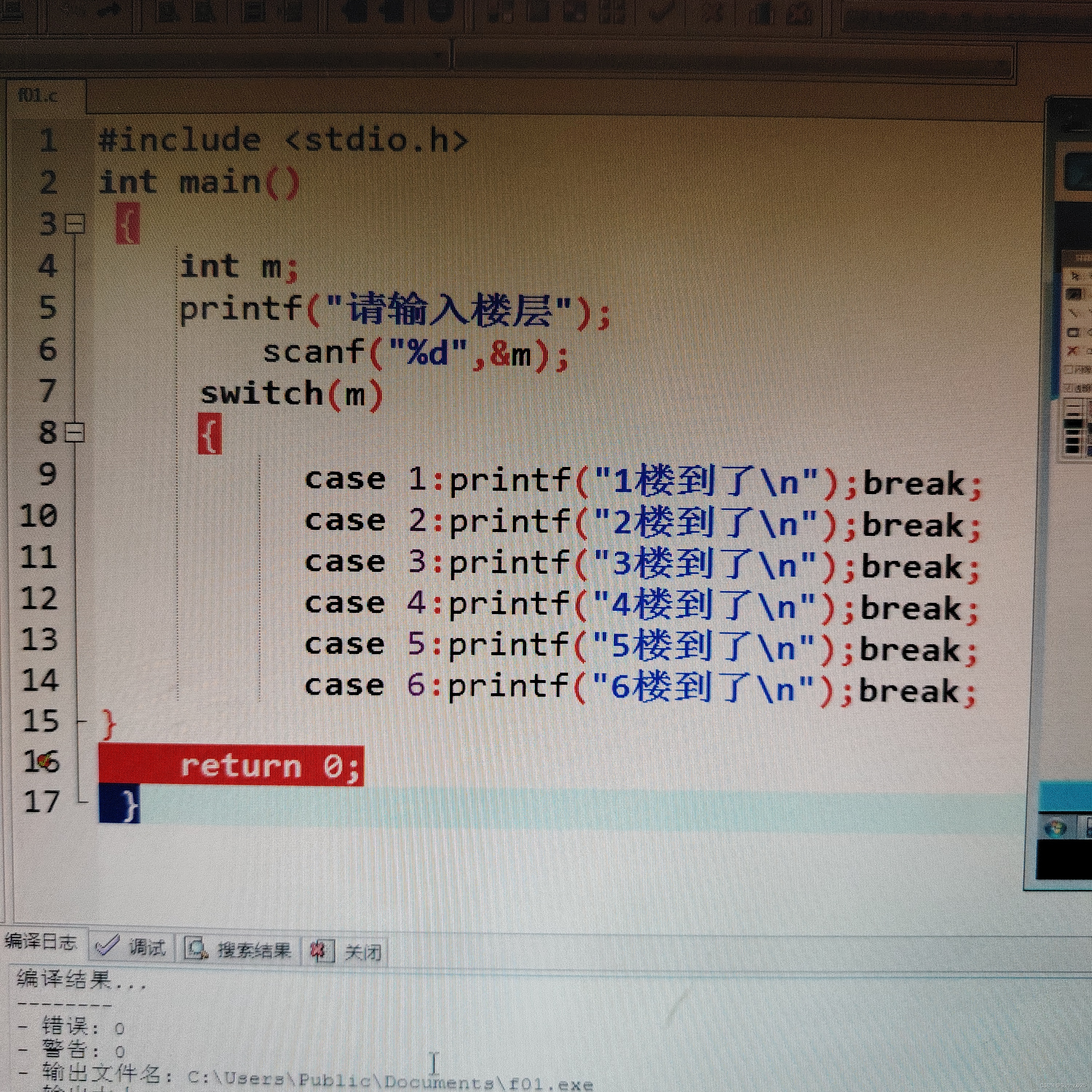Click the Rebuild All four-squares icon
This screenshot has width=1092, height=1092.
[612, 12]
